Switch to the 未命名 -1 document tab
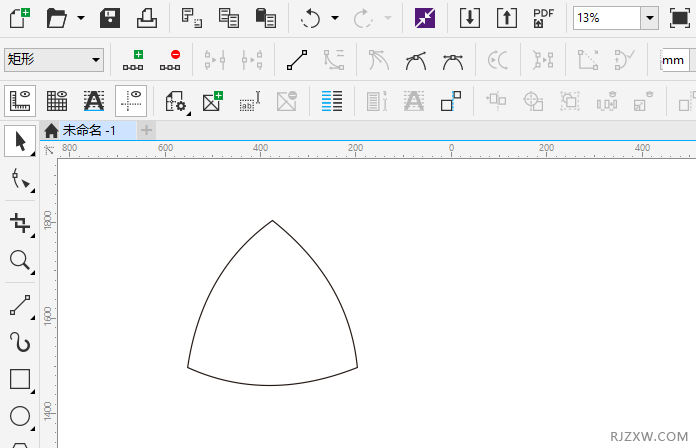Viewport: 696px width, 448px height. pos(89,131)
